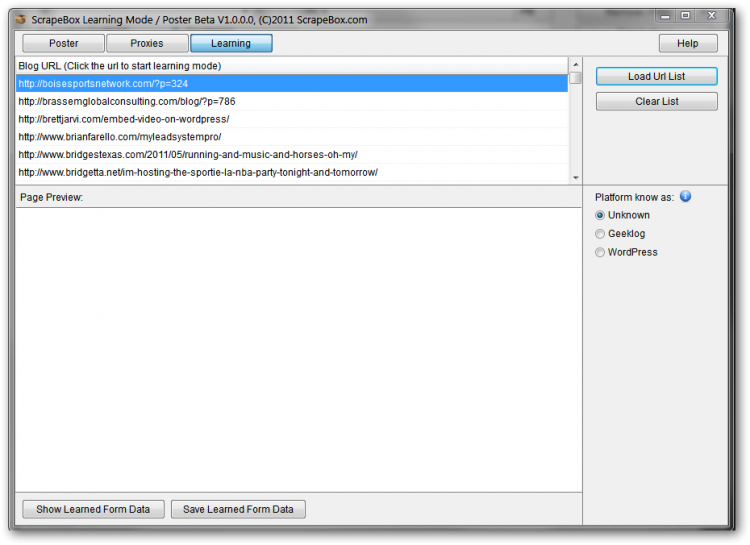Image resolution: width=750 pixels, height=545 pixels.
Task: Click Save Learned Form Data button
Action: [x=238, y=510]
